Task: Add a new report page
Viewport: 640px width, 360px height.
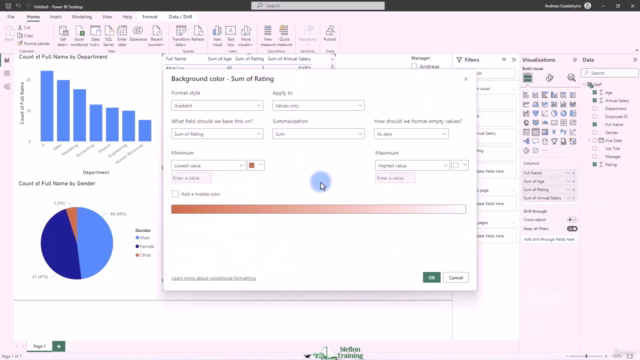Action: point(59,346)
